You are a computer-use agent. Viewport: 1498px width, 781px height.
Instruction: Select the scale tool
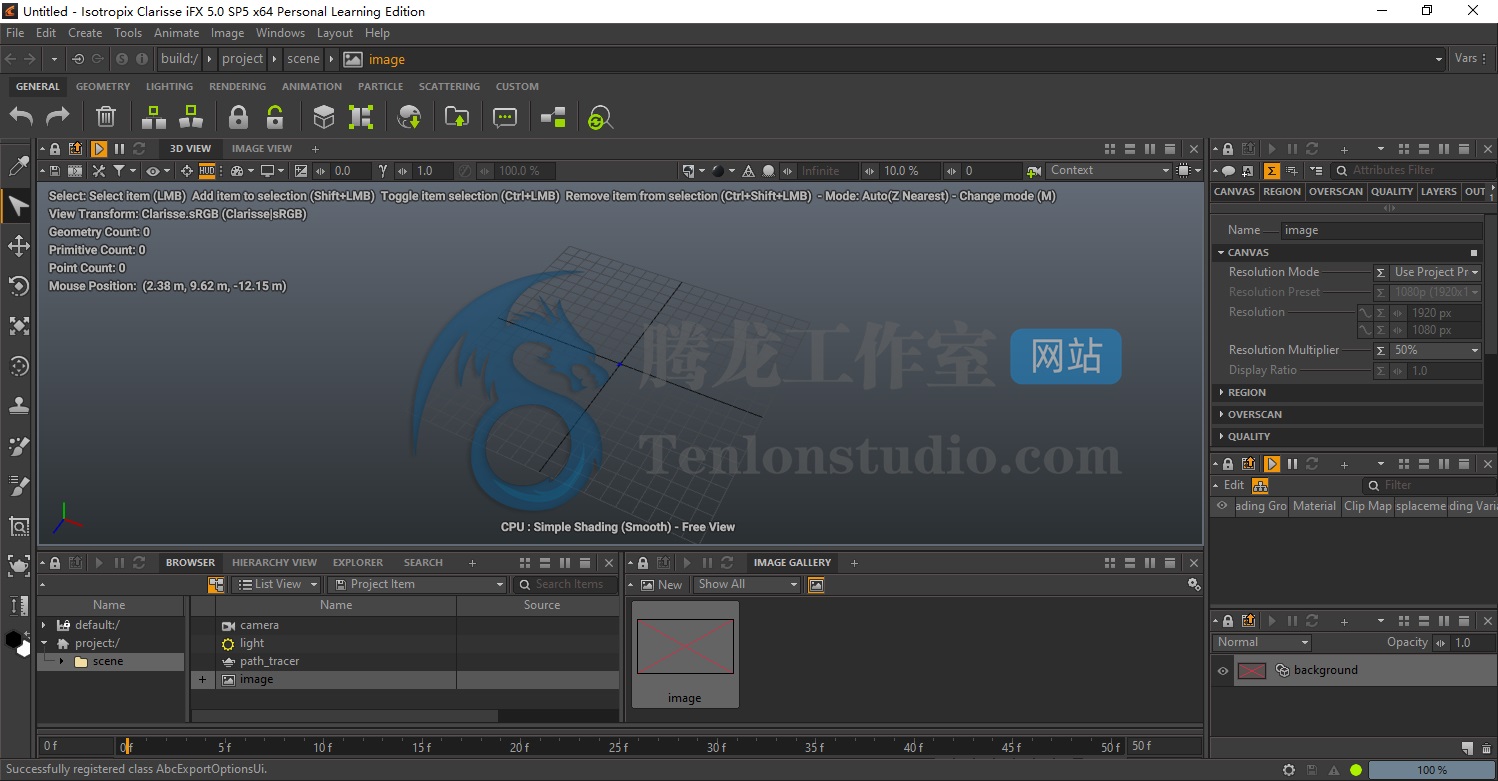(x=18, y=326)
